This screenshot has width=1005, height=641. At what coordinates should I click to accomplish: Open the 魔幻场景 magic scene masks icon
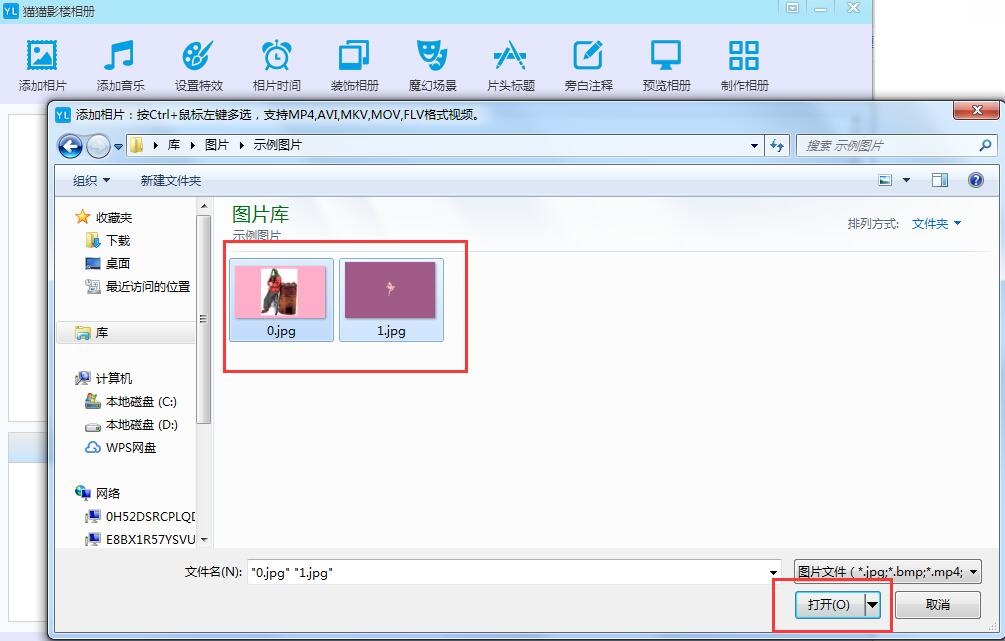(432, 56)
